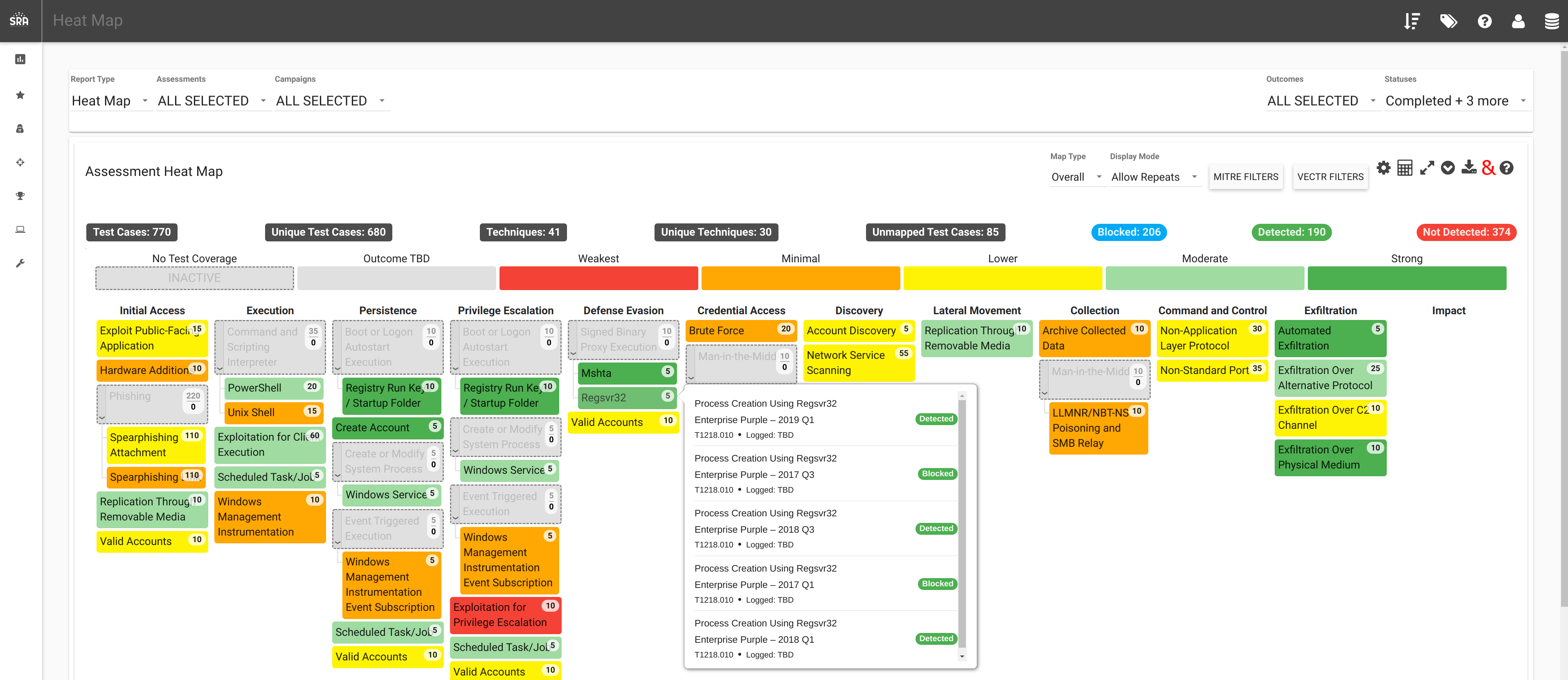Click the heat map settings gear icon
The width and height of the screenshot is (1568, 680).
click(1383, 168)
